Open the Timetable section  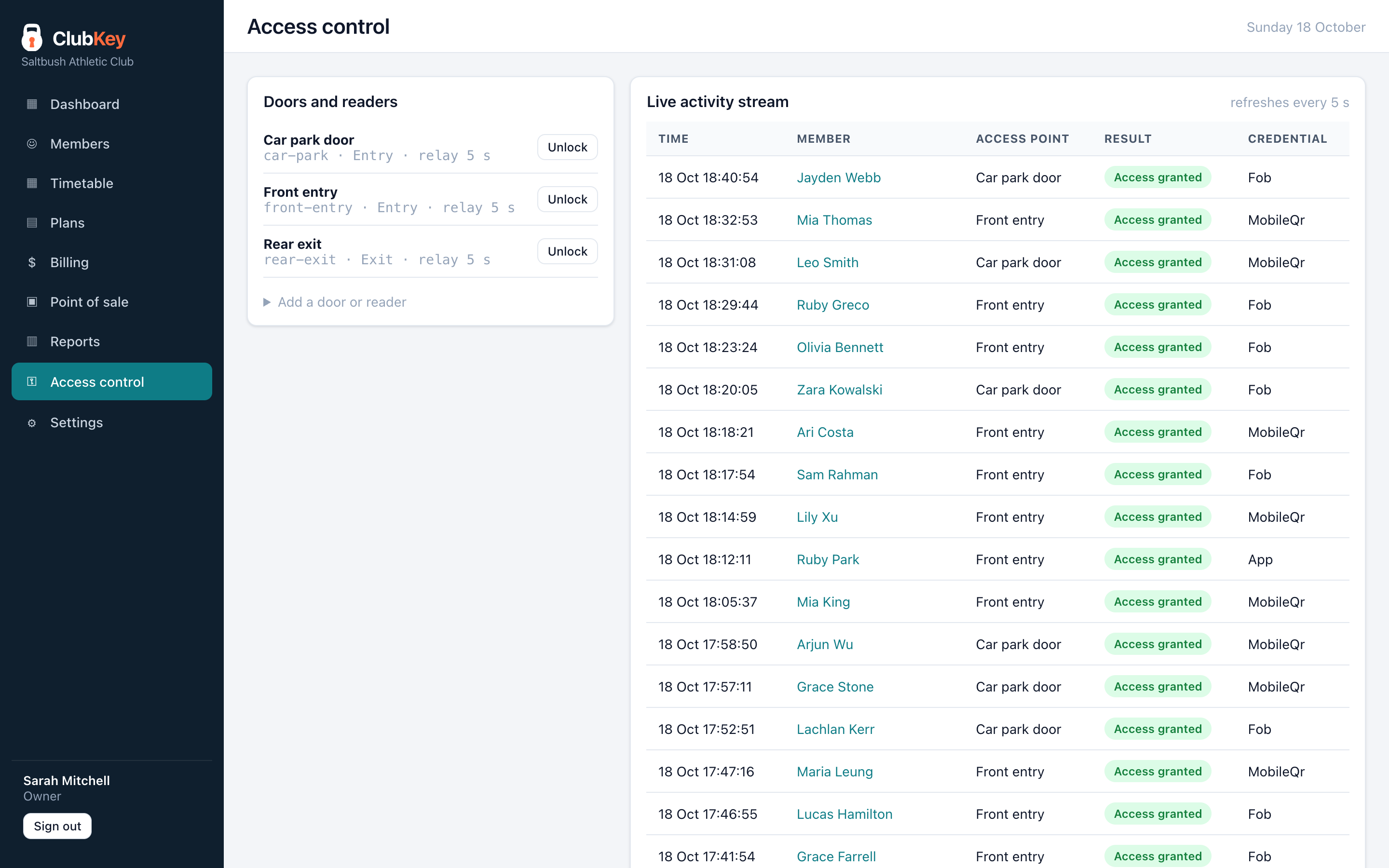(112, 183)
